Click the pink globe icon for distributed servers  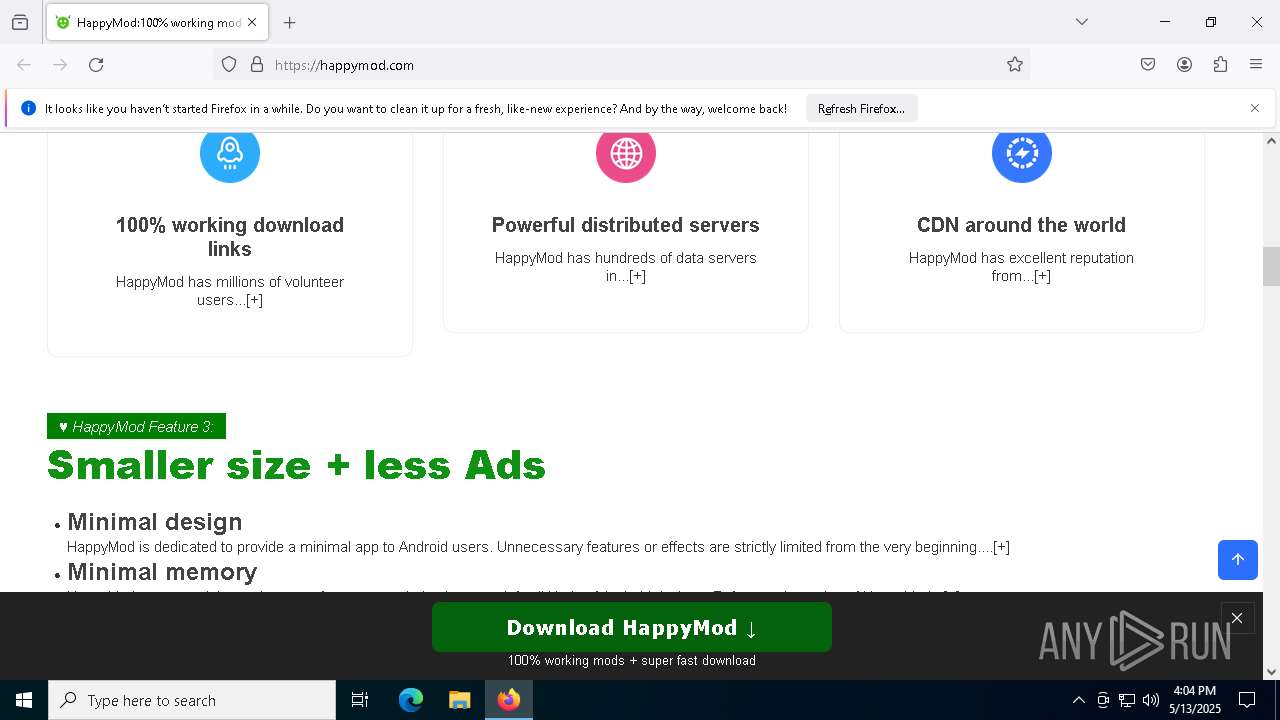coord(626,153)
